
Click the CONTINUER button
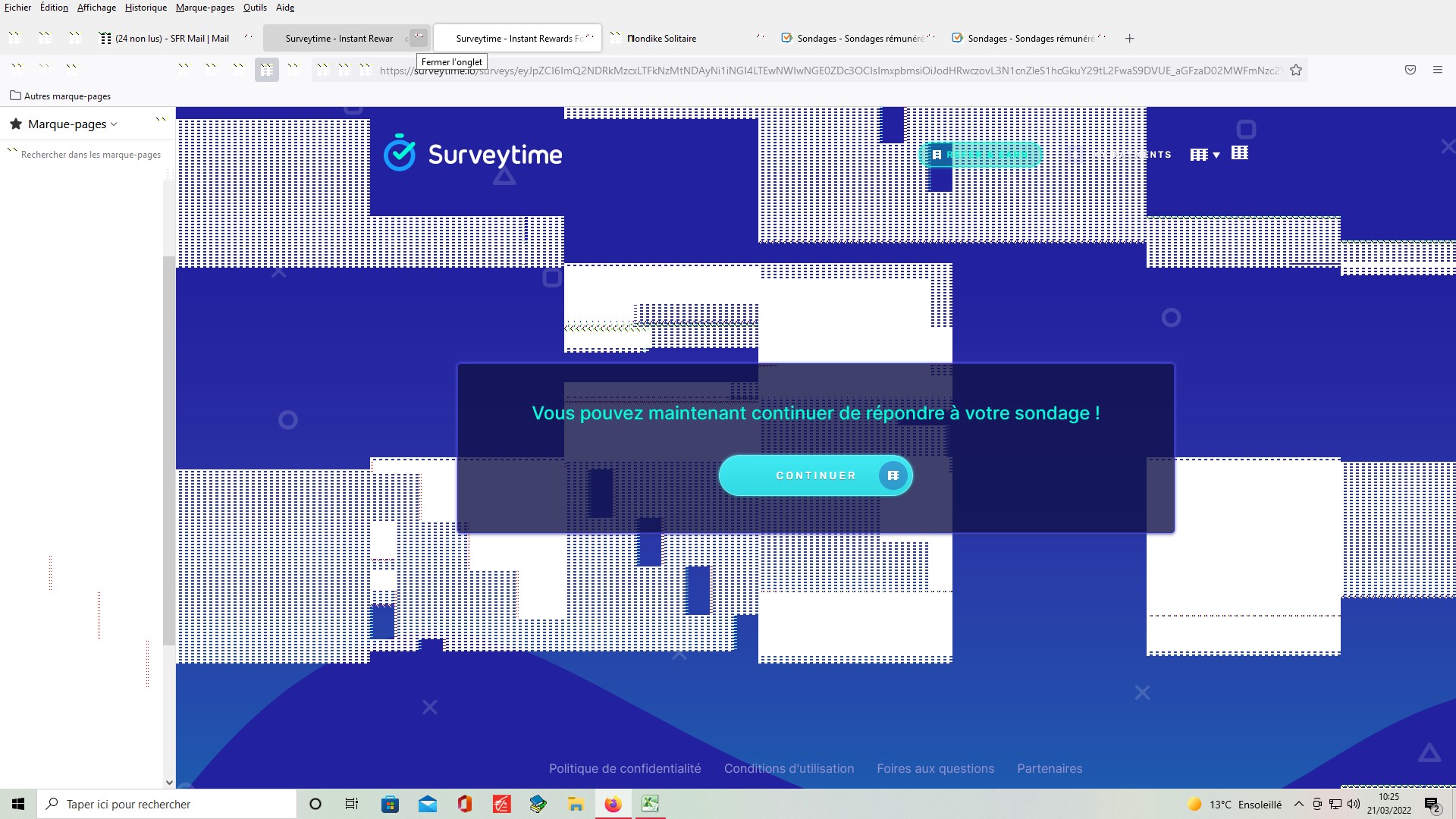(x=815, y=475)
